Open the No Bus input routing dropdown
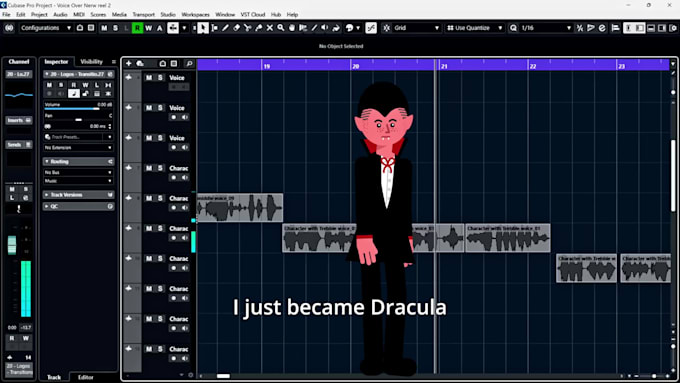Viewport: 680px width, 383px height. point(78,172)
